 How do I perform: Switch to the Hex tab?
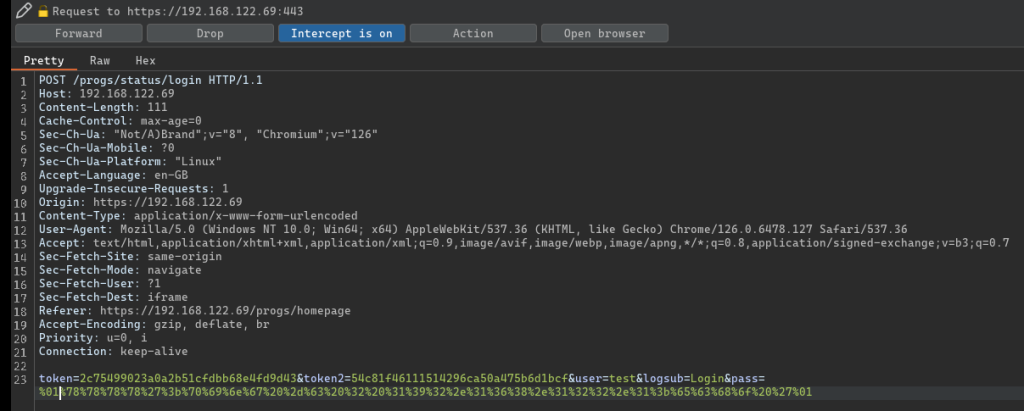click(146, 61)
